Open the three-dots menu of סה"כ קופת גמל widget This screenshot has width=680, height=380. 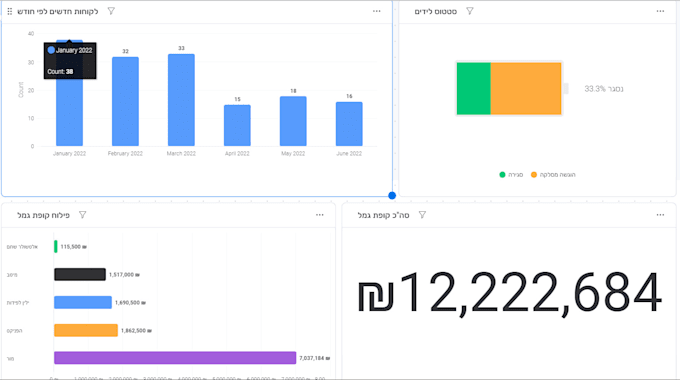[x=660, y=215]
